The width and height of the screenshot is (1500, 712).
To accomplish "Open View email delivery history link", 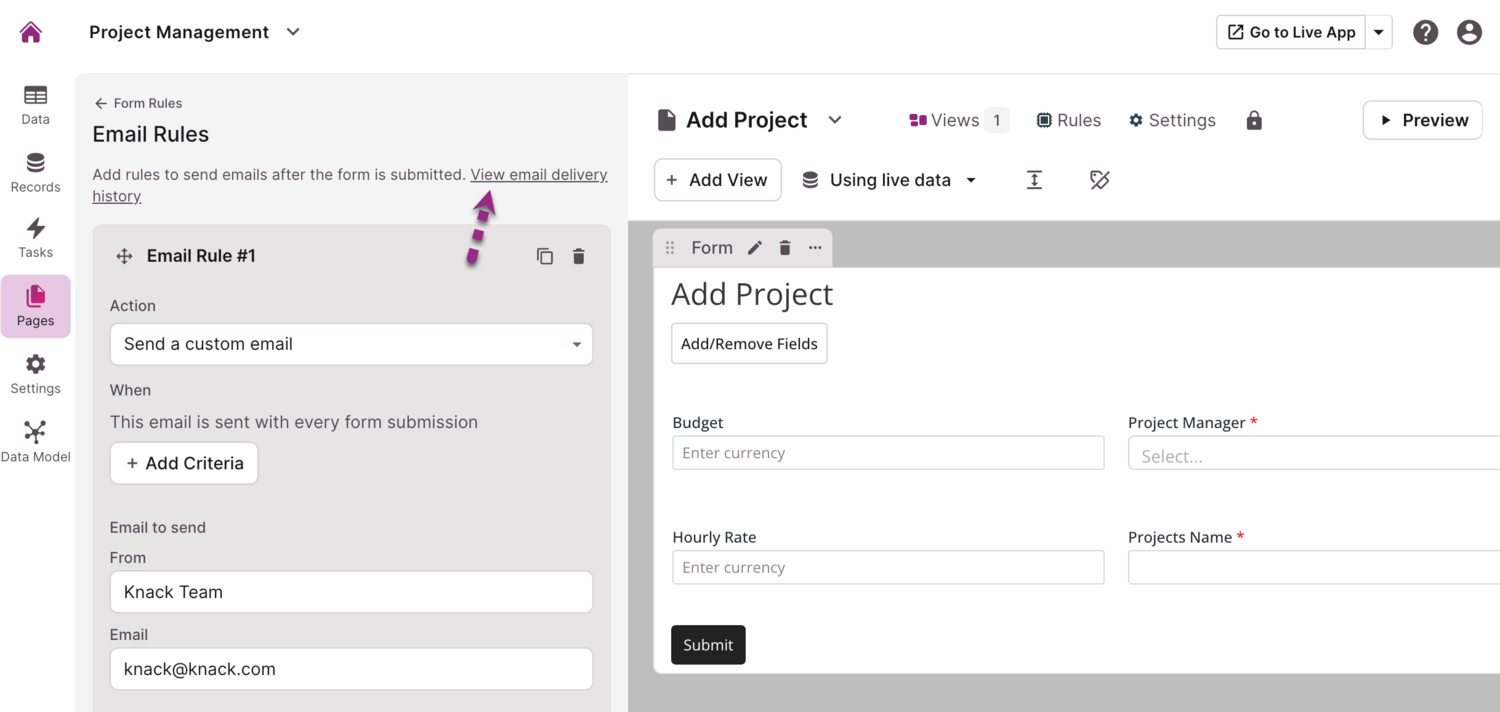I will [538, 174].
